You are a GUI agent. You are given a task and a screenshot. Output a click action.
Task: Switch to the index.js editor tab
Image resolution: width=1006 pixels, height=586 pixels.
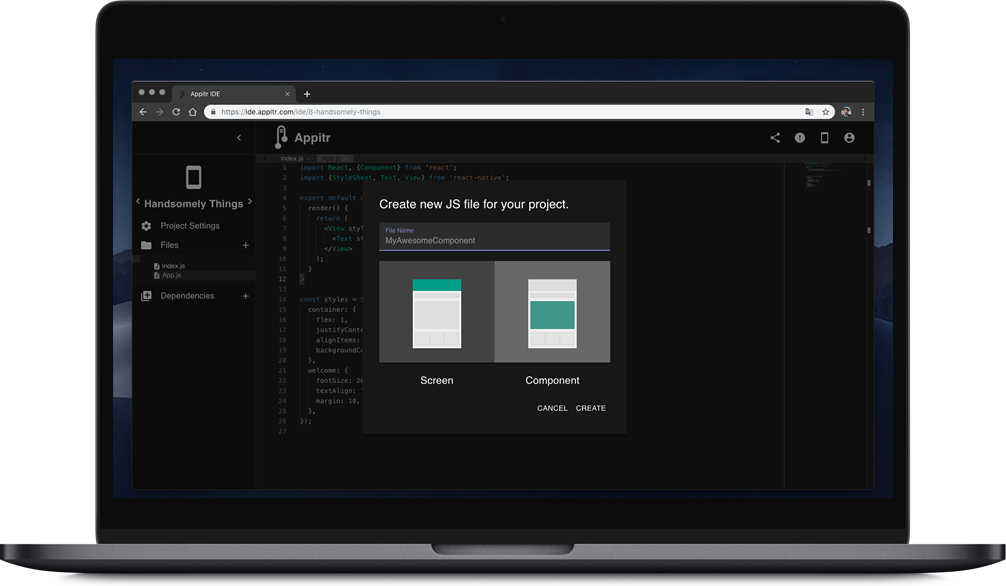[x=291, y=159]
